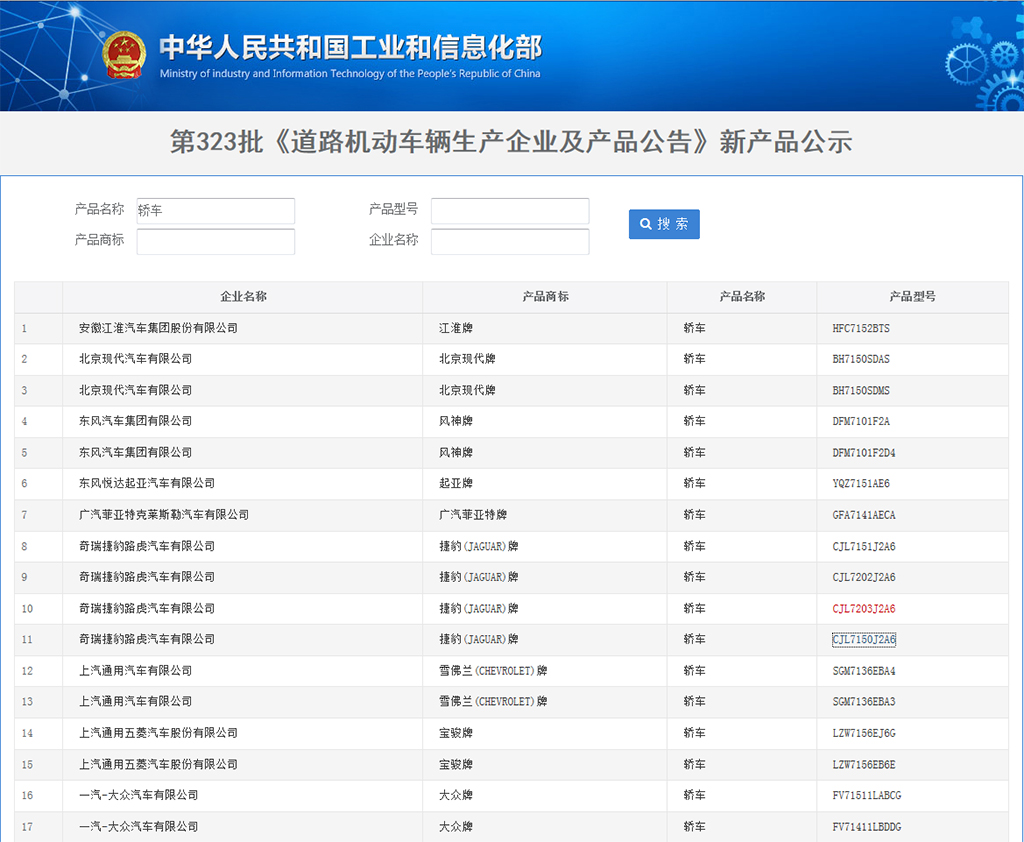The height and width of the screenshot is (842, 1024).
Task: Focus the 企业名称 search input field
Action: click(510, 241)
